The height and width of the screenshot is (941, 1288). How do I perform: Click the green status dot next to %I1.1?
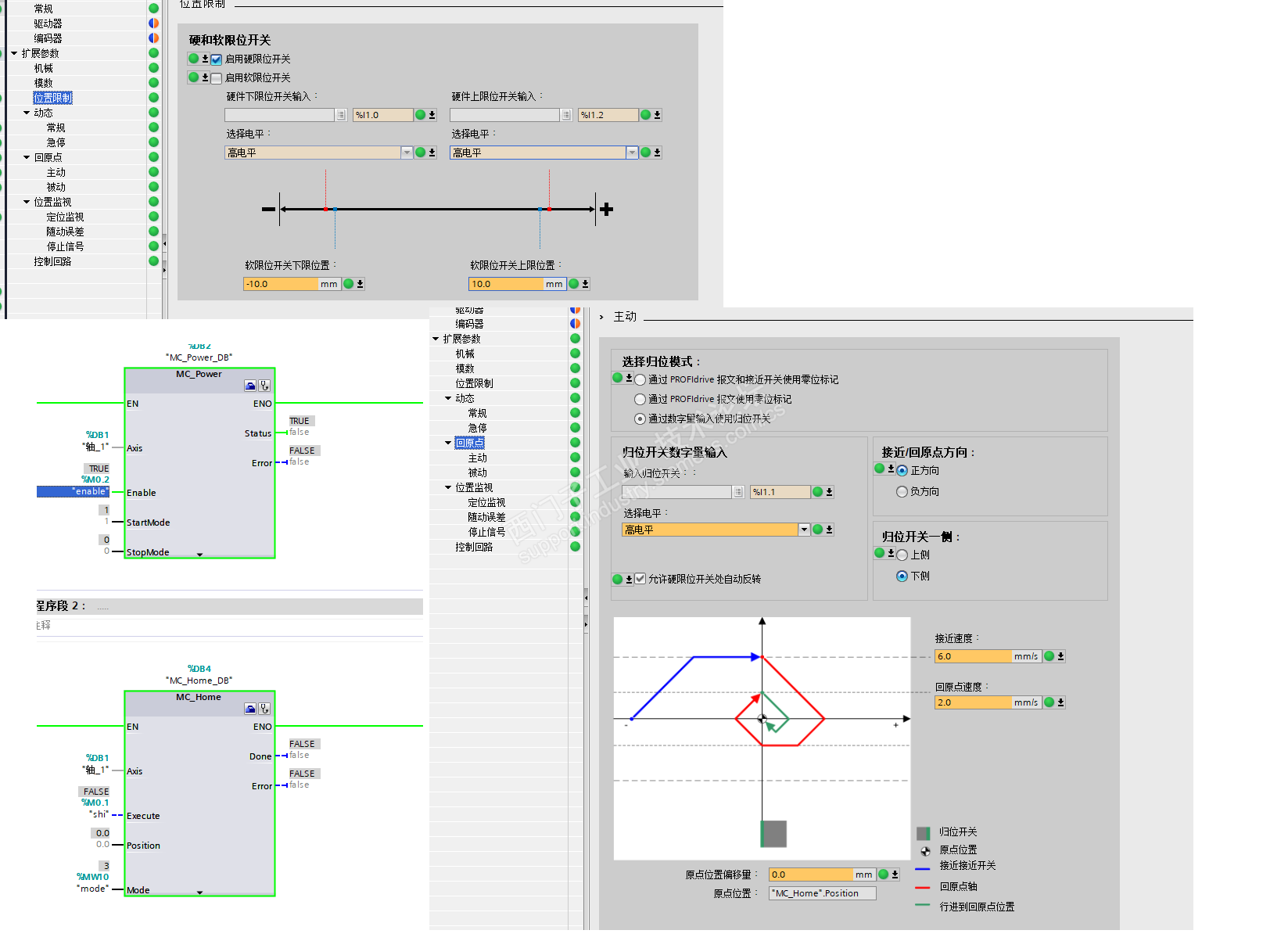point(817,492)
